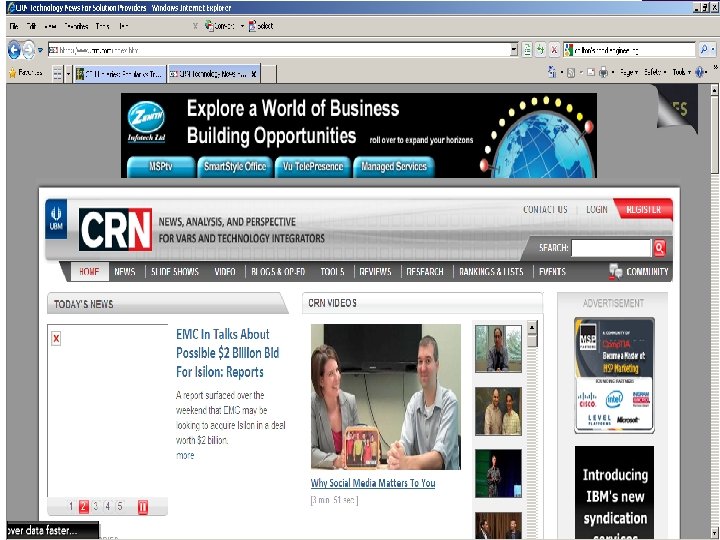720x540 pixels.
Task: Click the browser Forward arrow button
Action: coord(28,50)
